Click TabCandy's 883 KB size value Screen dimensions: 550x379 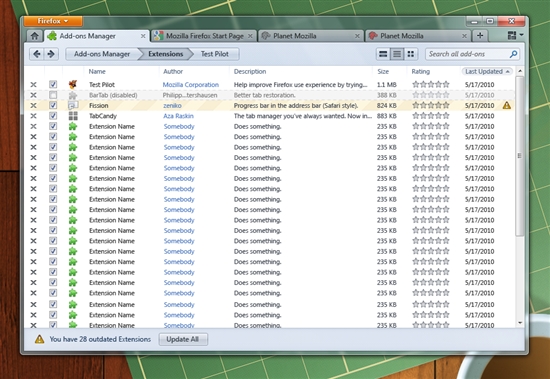(x=387, y=116)
